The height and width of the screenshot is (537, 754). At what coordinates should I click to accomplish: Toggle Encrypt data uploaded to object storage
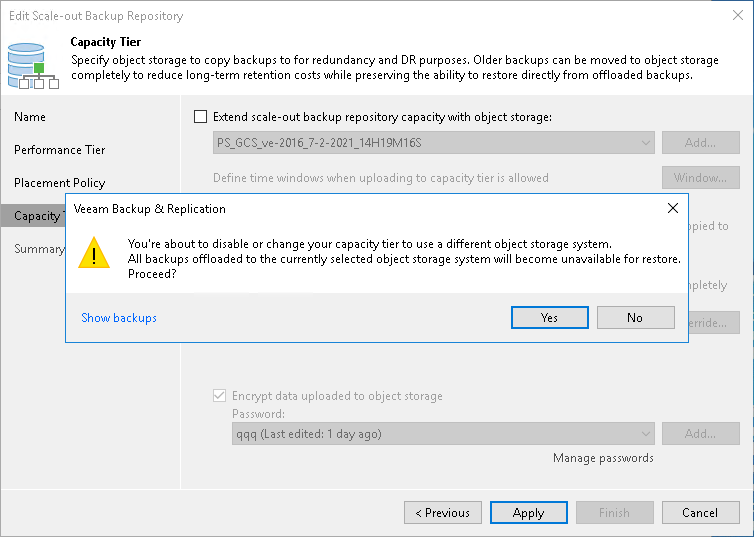[x=220, y=396]
